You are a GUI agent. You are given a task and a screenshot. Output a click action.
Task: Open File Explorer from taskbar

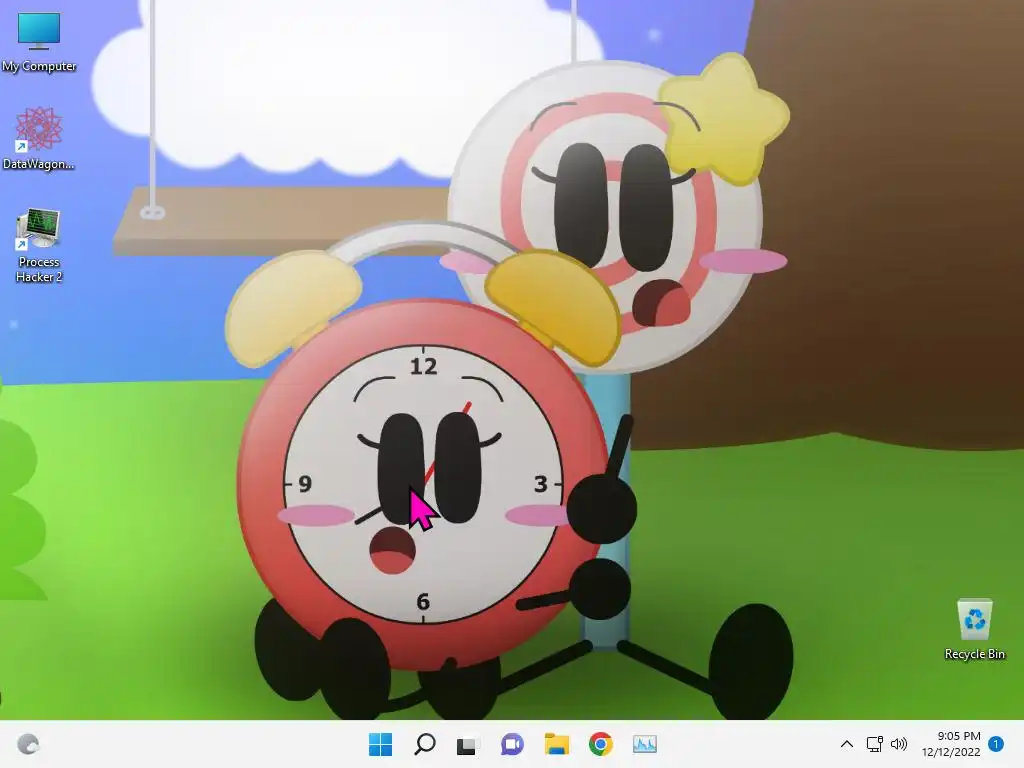coord(556,744)
